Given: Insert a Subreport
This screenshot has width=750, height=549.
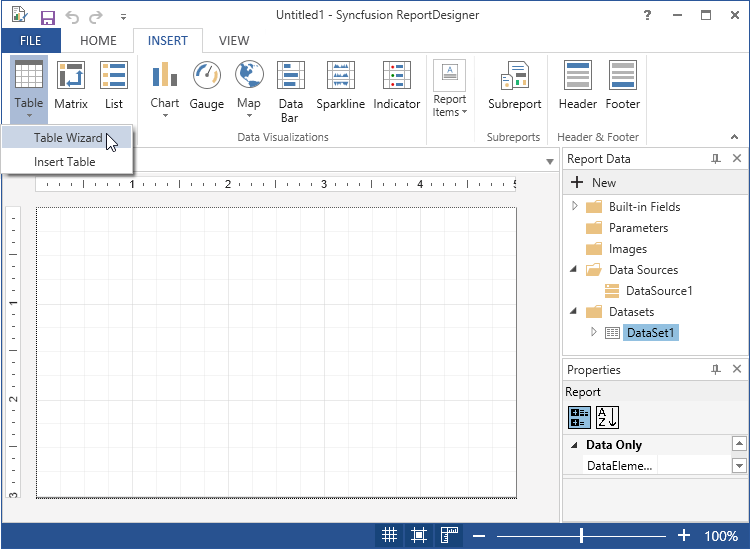Looking at the screenshot, I should [515, 85].
